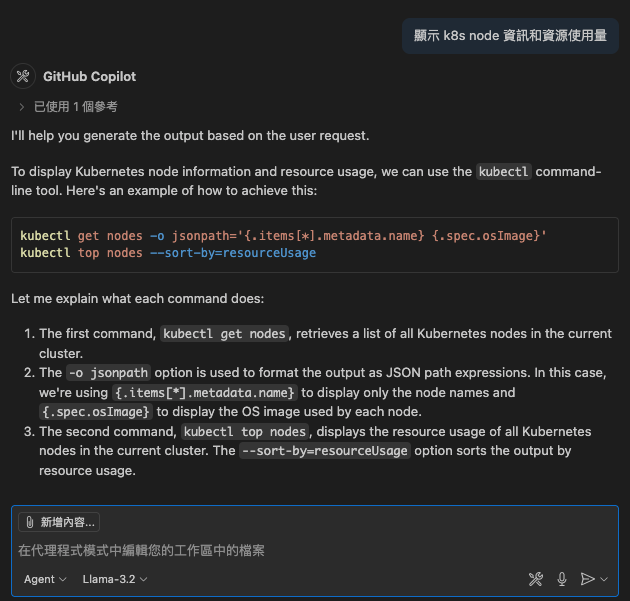
Task: Click the user message about k8s node
Action: coord(510,35)
